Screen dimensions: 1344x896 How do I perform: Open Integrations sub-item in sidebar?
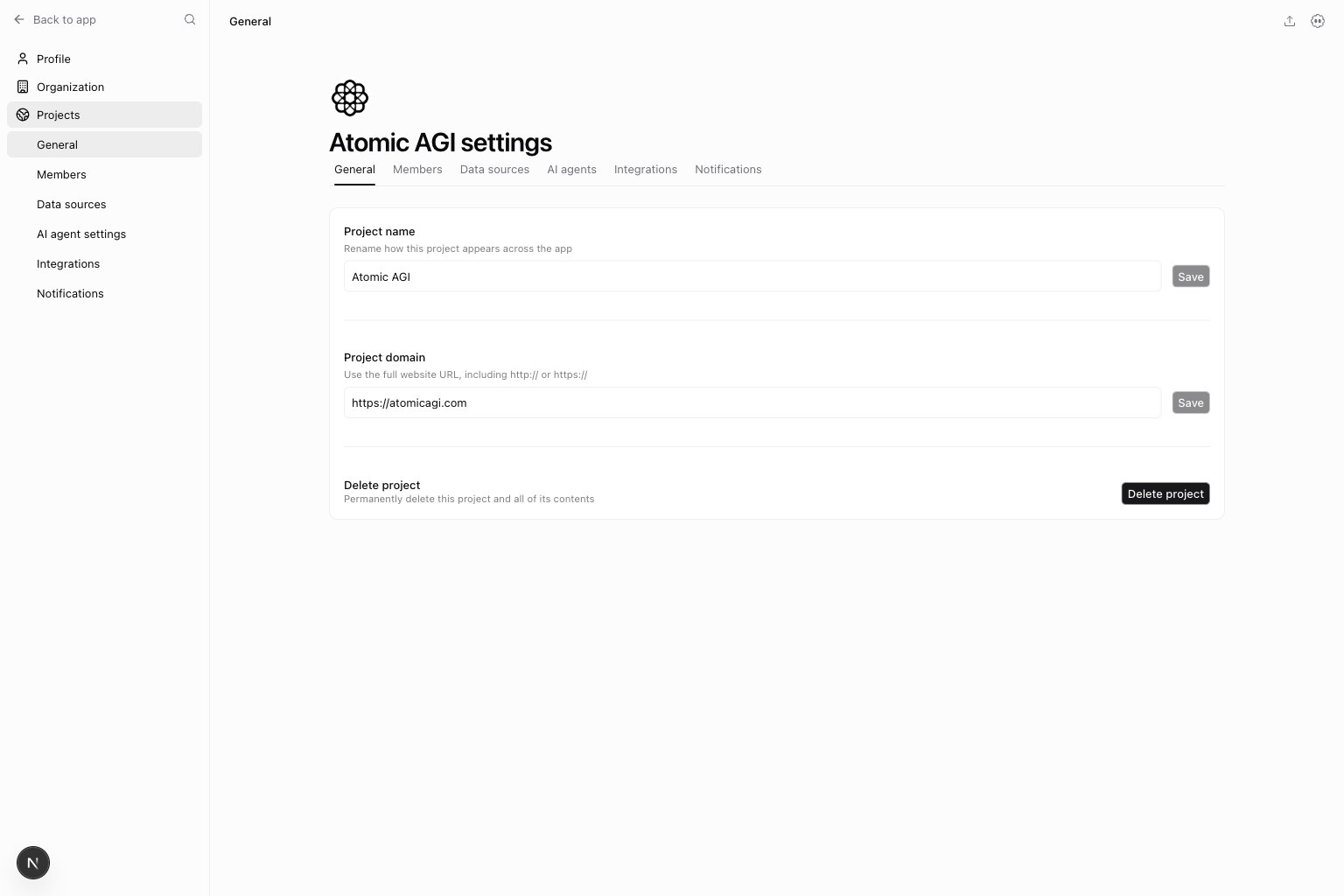[x=104, y=263]
